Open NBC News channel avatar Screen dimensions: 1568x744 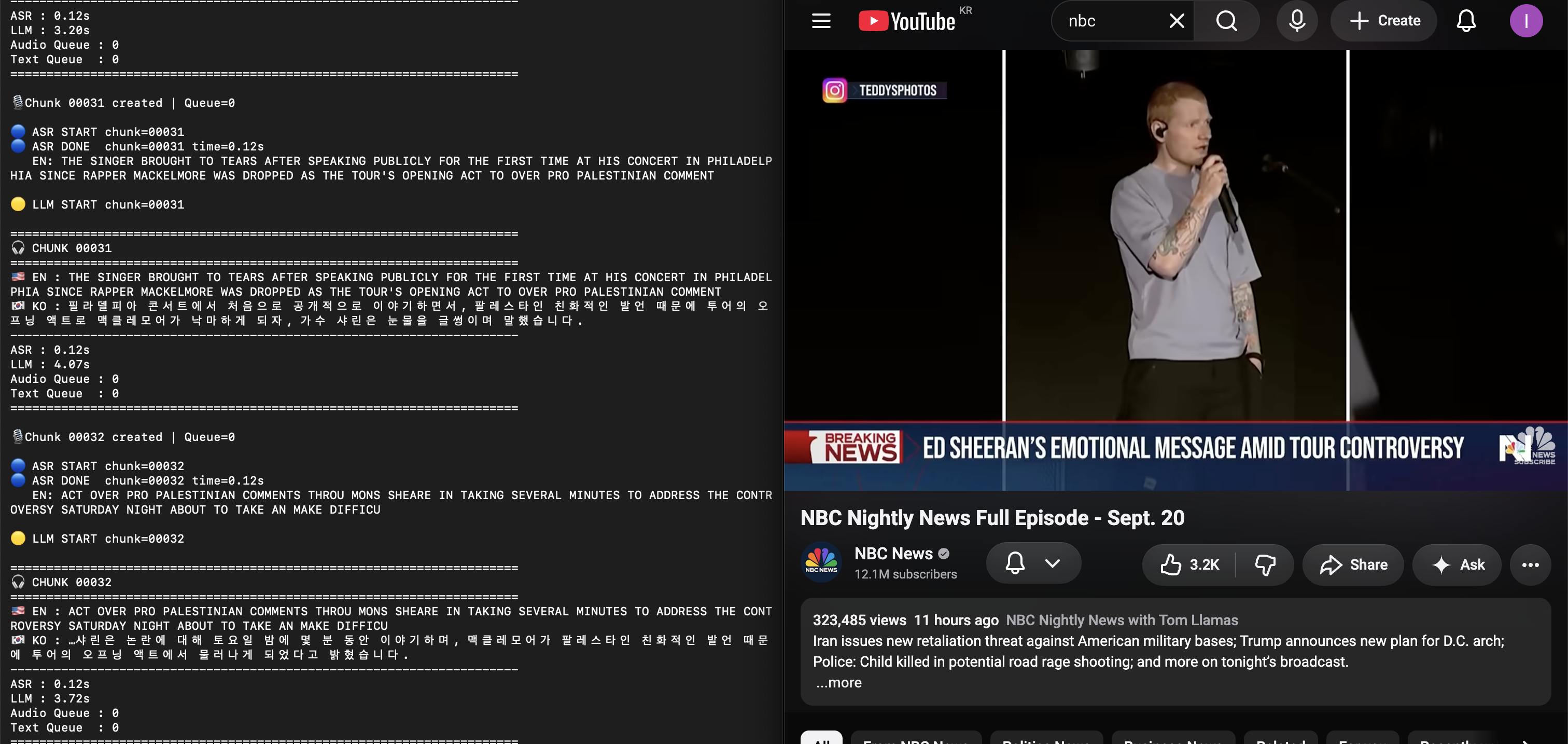pos(821,562)
